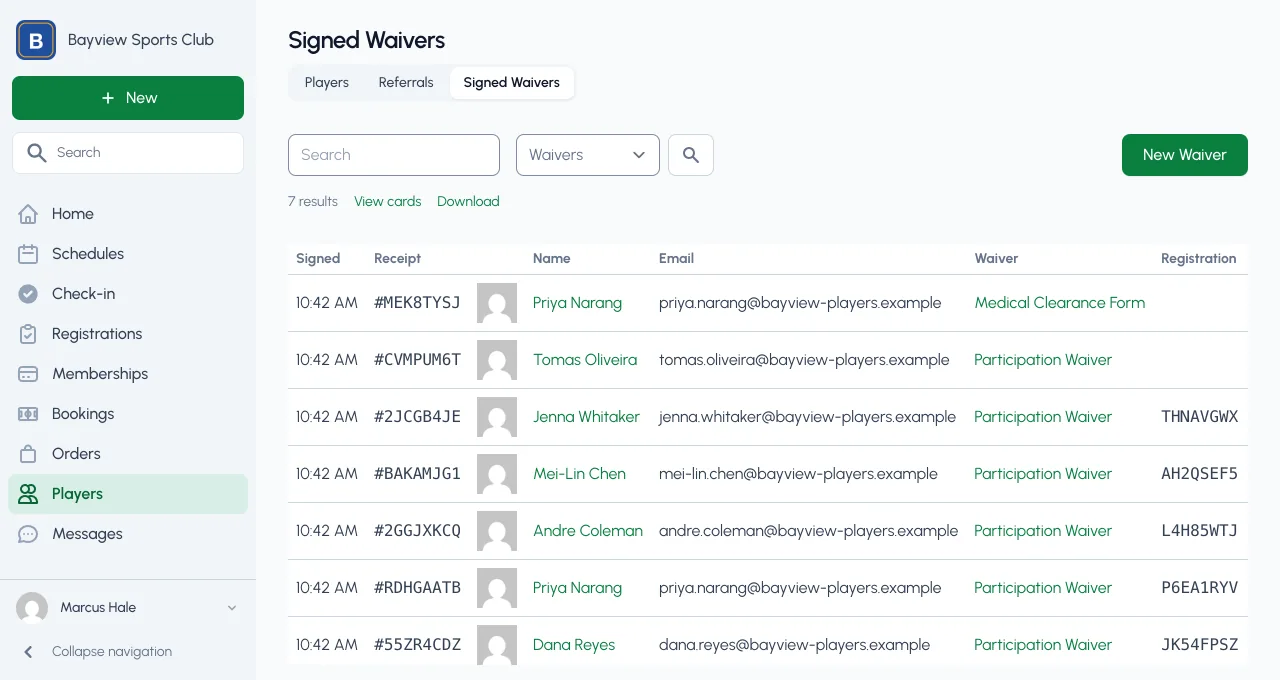This screenshot has height=680, width=1280.
Task: Open Dana Reyes player link
Action: pyautogui.click(x=574, y=645)
